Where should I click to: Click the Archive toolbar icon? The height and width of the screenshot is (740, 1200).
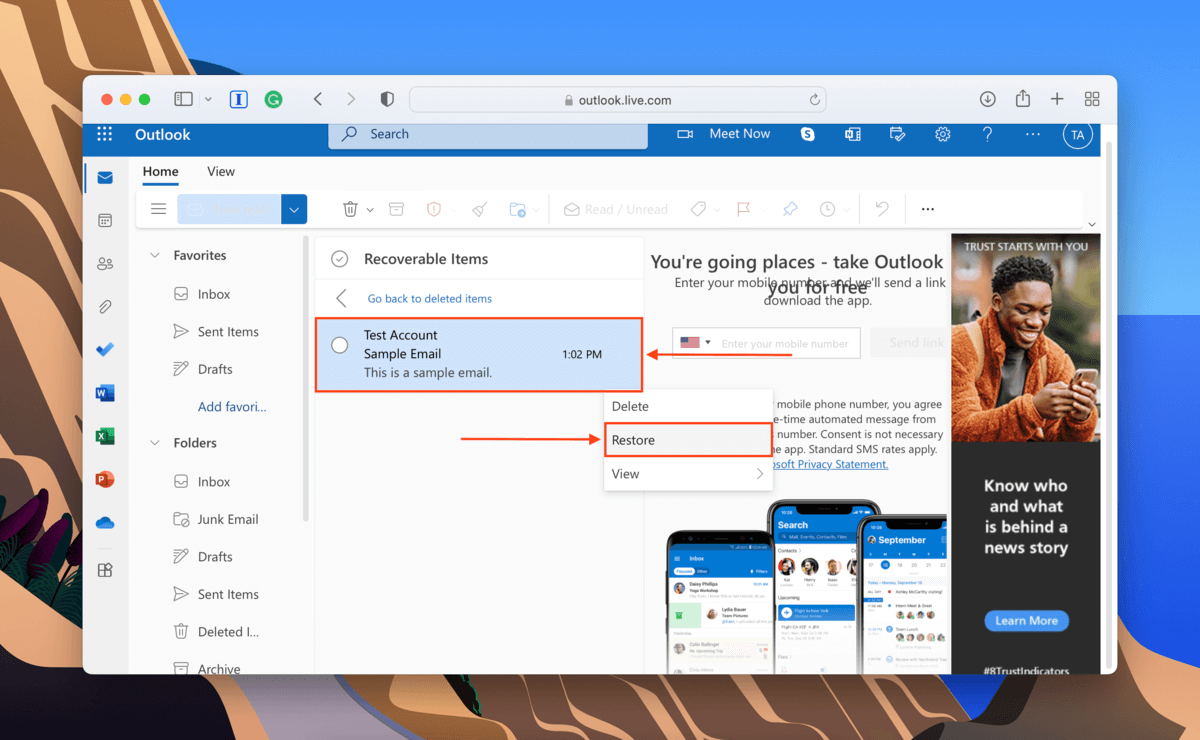pyautogui.click(x=396, y=209)
